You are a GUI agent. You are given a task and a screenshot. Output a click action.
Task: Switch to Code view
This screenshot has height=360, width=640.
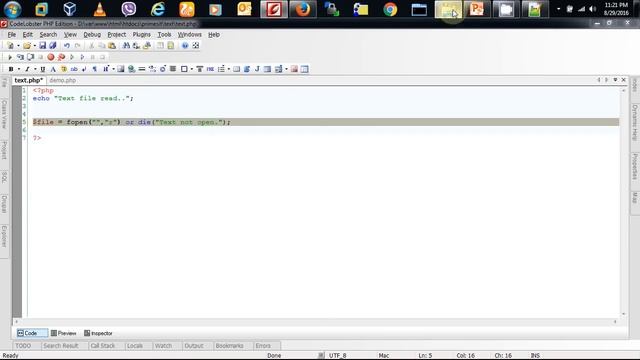point(31,333)
